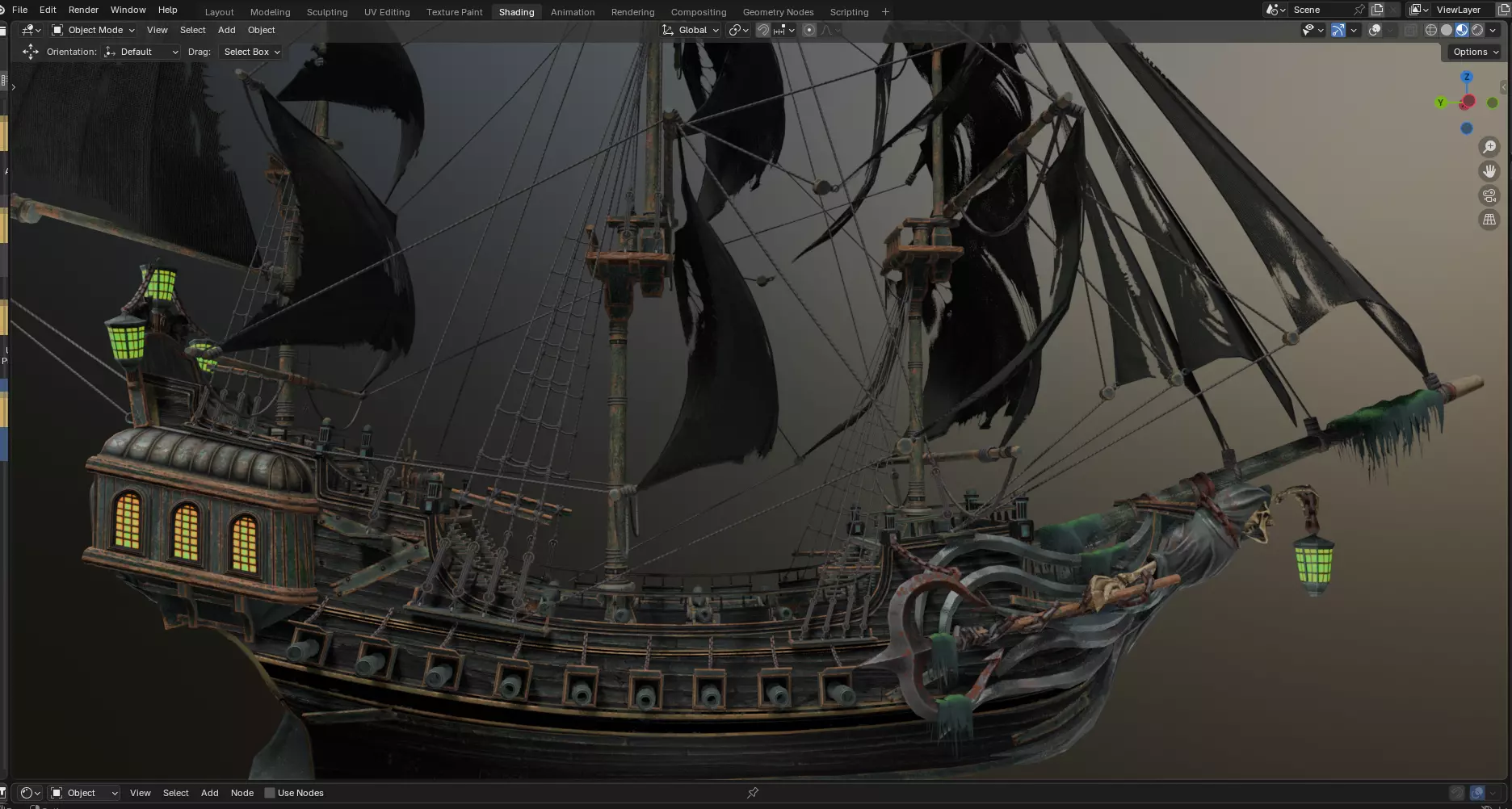Switch to rendered viewport shading
The width and height of the screenshot is (1512, 809).
1476,30
